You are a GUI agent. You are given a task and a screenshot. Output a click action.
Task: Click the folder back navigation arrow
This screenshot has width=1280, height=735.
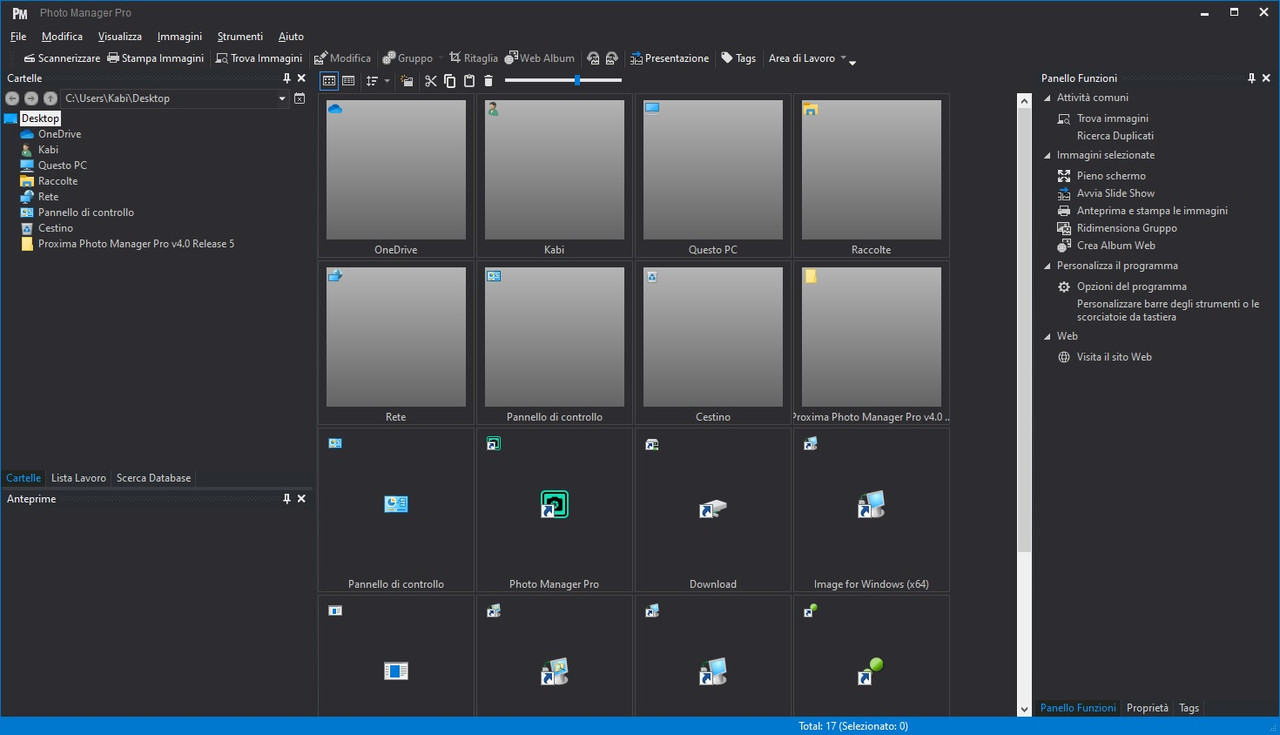click(12, 98)
